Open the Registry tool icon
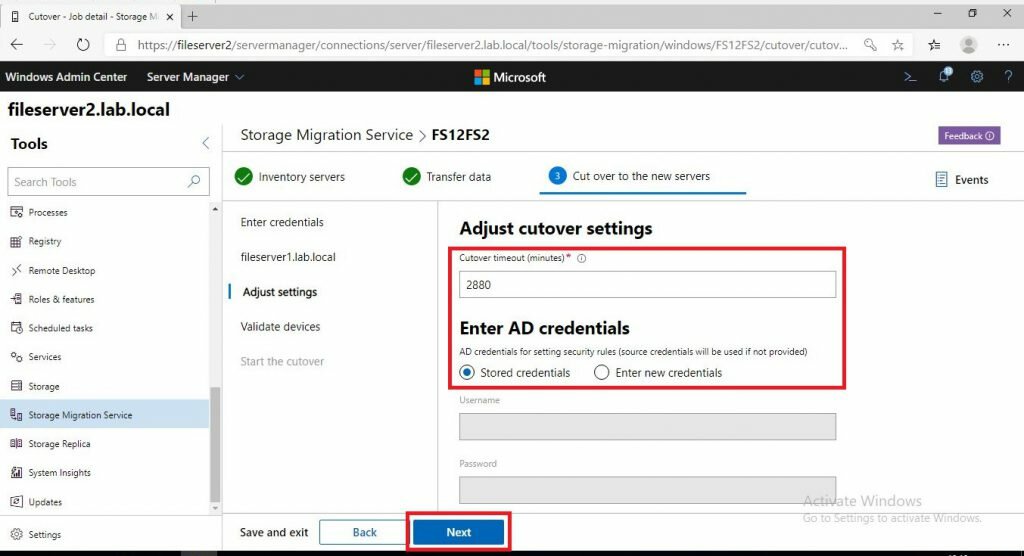The width and height of the screenshot is (1024, 556). 16,241
